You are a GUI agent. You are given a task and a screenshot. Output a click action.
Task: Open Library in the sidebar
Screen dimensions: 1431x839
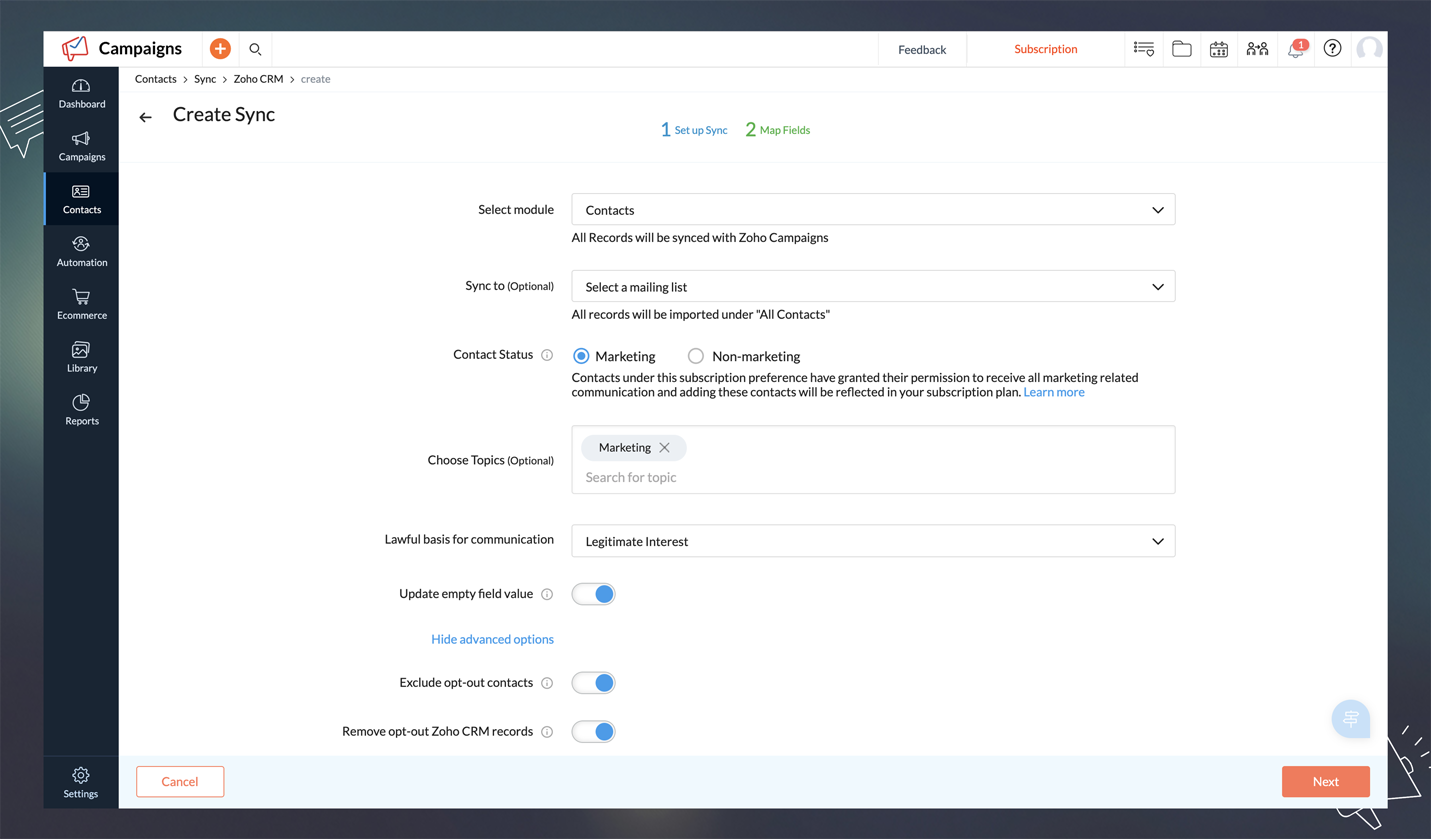81,358
